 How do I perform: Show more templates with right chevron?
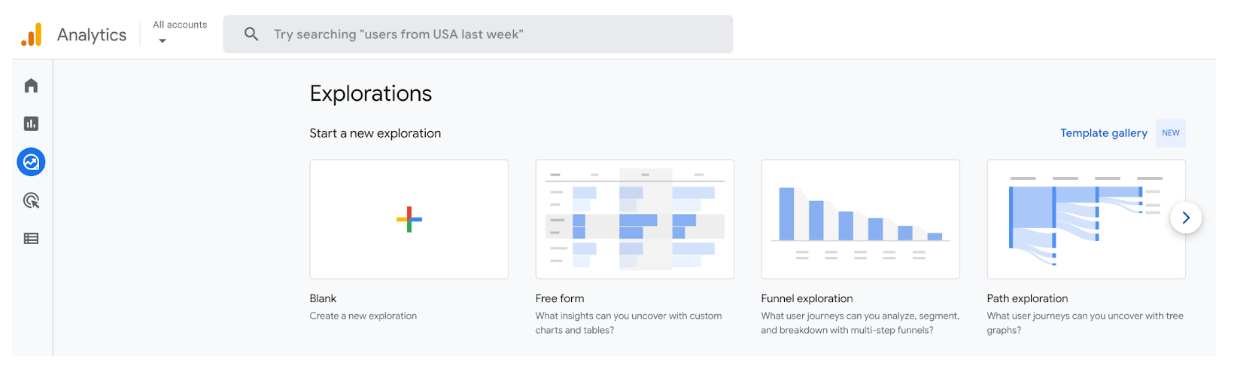[1186, 217]
